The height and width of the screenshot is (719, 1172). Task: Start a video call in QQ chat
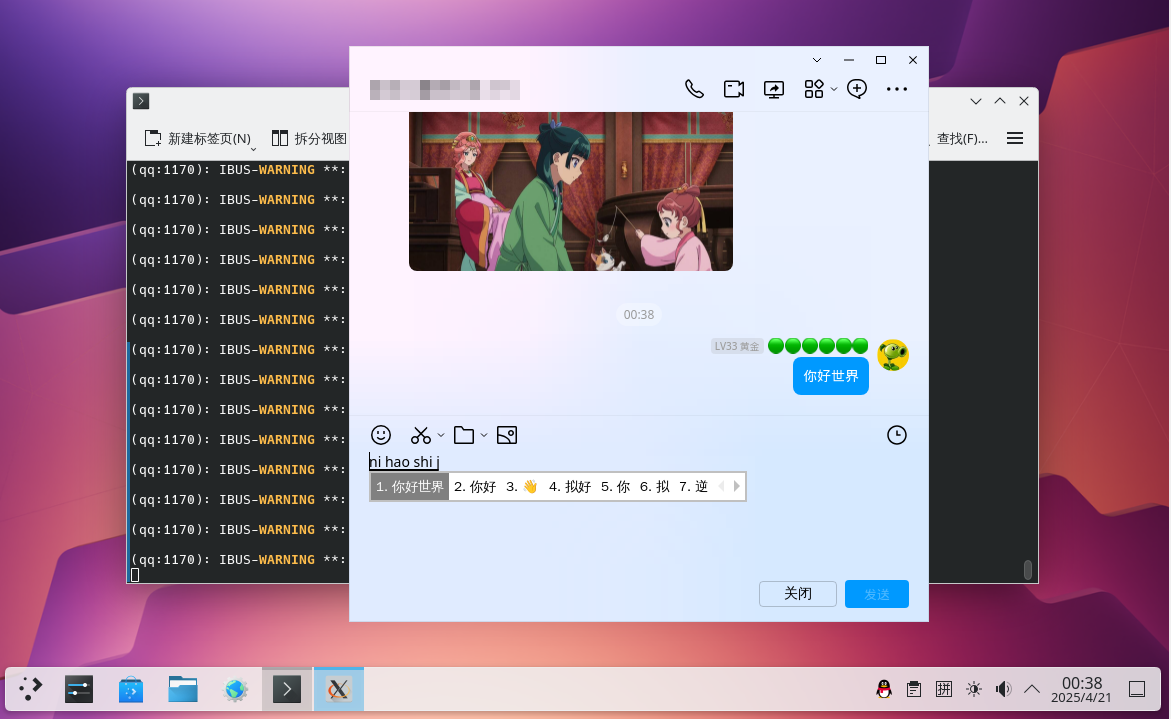pyautogui.click(x=734, y=89)
